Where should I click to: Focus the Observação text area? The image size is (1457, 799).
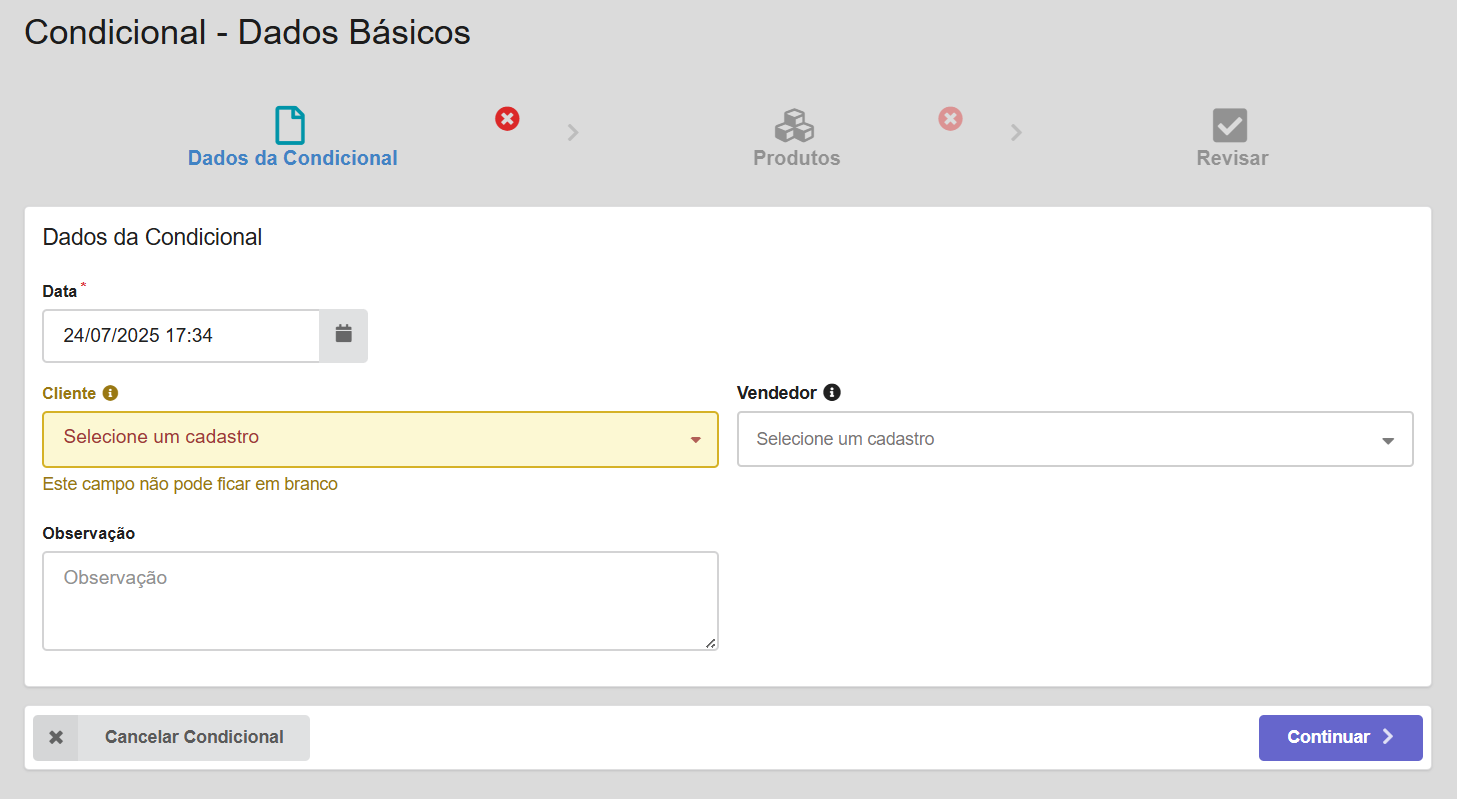[380, 600]
